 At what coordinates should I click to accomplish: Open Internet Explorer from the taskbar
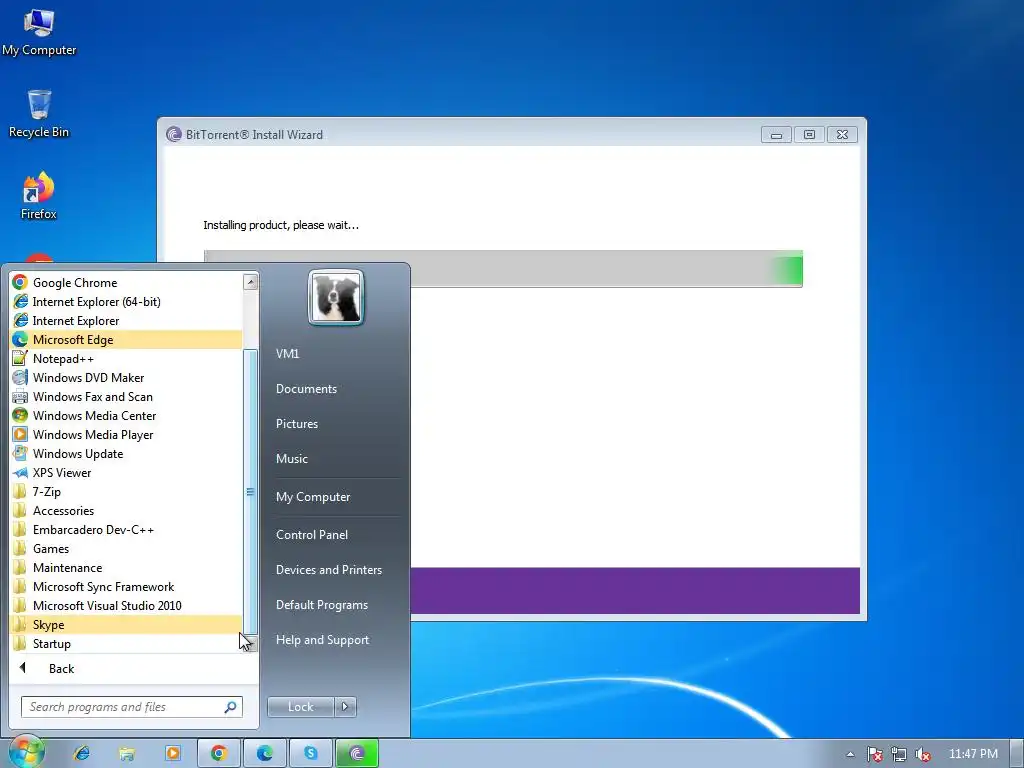click(x=82, y=753)
